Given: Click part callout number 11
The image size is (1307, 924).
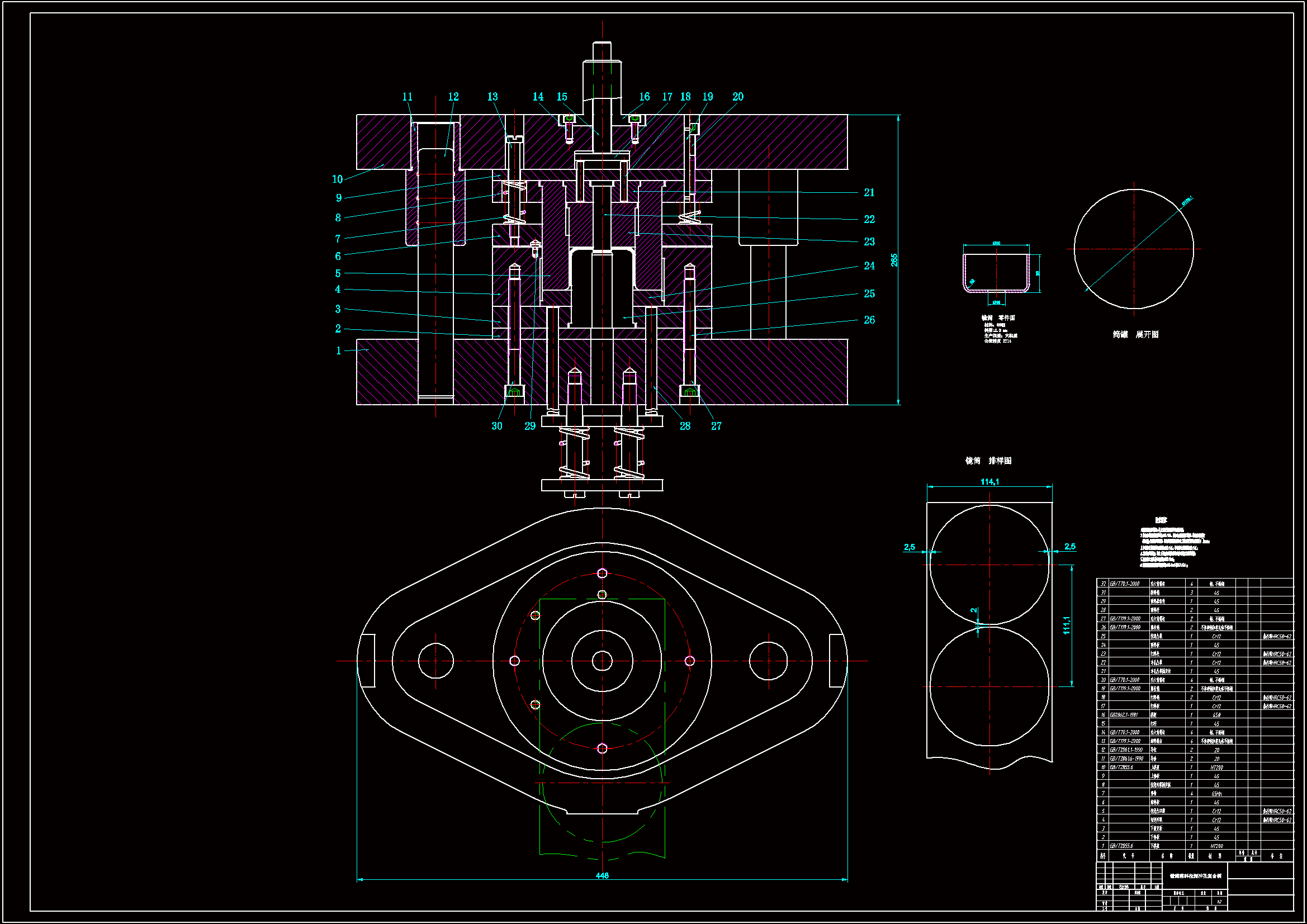Looking at the screenshot, I should pyautogui.click(x=407, y=97).
